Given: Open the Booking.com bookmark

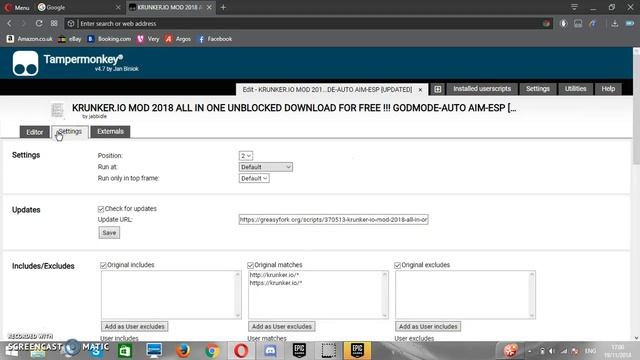Looking at the screenshot, I should 109,39.
